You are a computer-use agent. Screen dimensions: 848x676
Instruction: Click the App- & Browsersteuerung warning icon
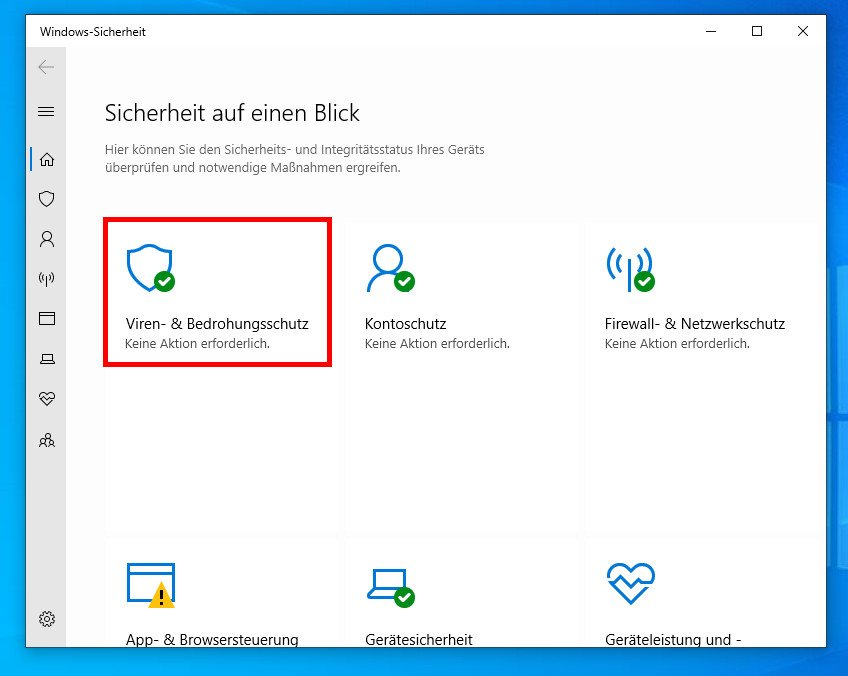[151, 585]
